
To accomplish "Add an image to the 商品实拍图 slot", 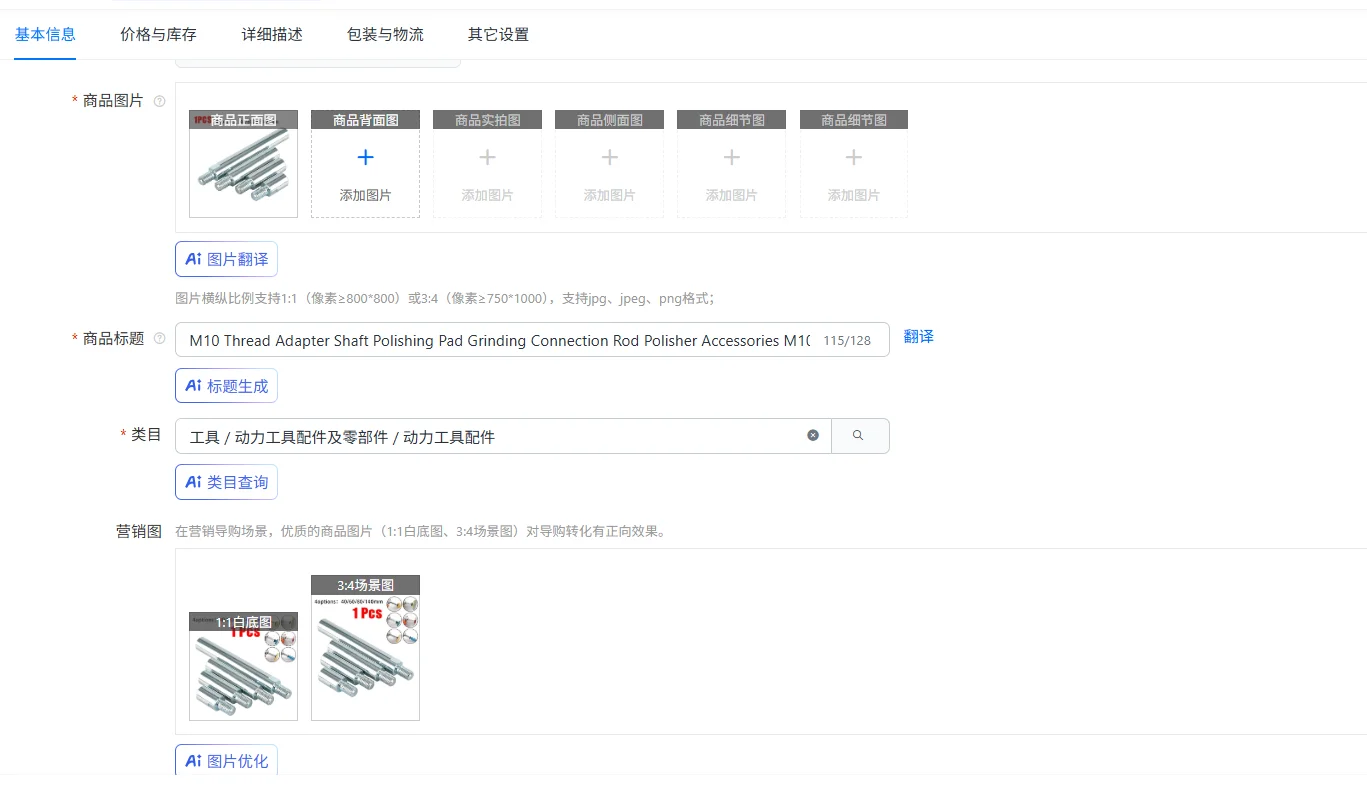I will coord(487,164).
